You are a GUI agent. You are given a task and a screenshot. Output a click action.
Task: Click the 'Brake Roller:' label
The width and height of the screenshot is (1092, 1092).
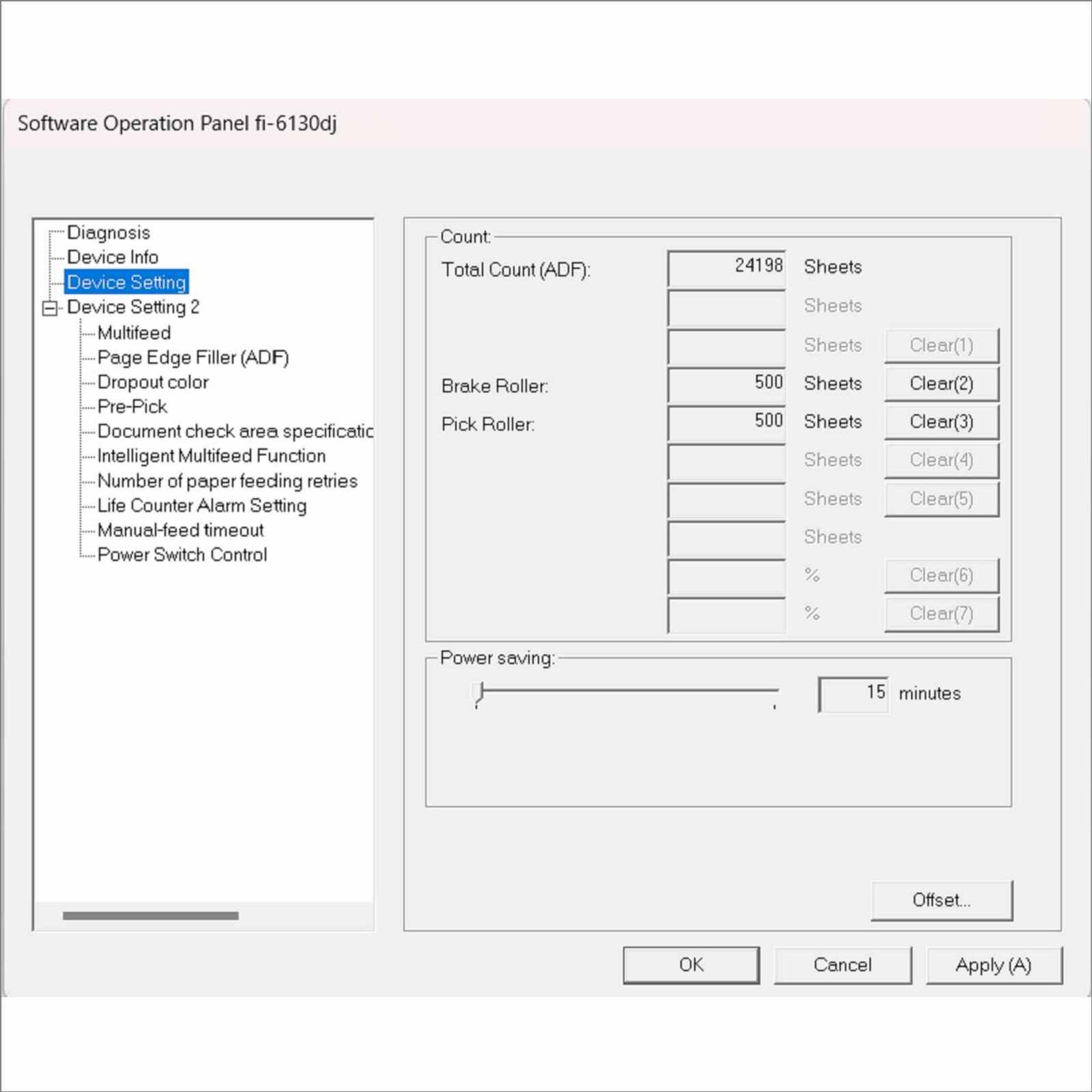(x=495, y=386)
